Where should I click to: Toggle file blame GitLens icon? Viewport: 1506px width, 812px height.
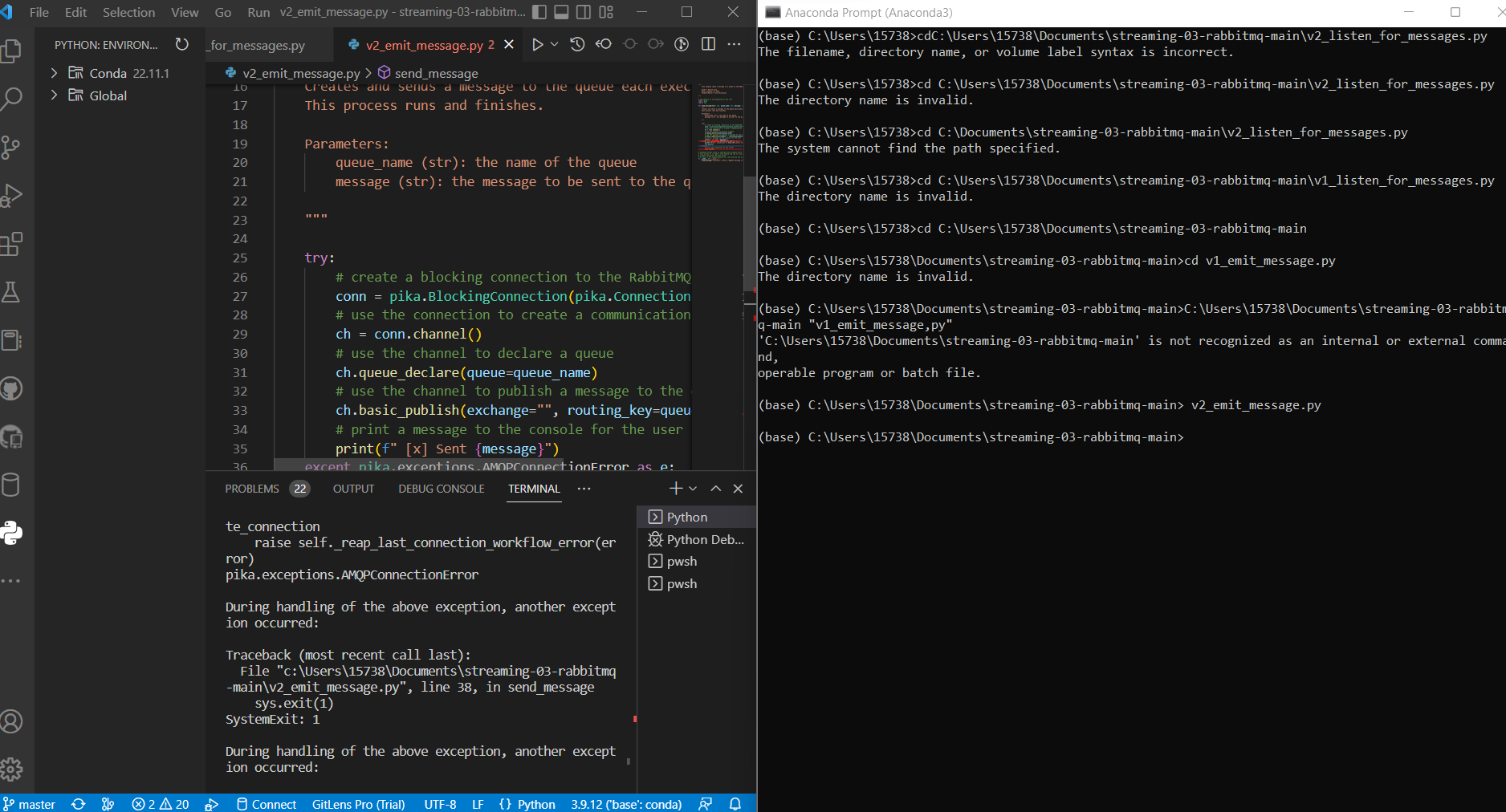pos(682,44)
